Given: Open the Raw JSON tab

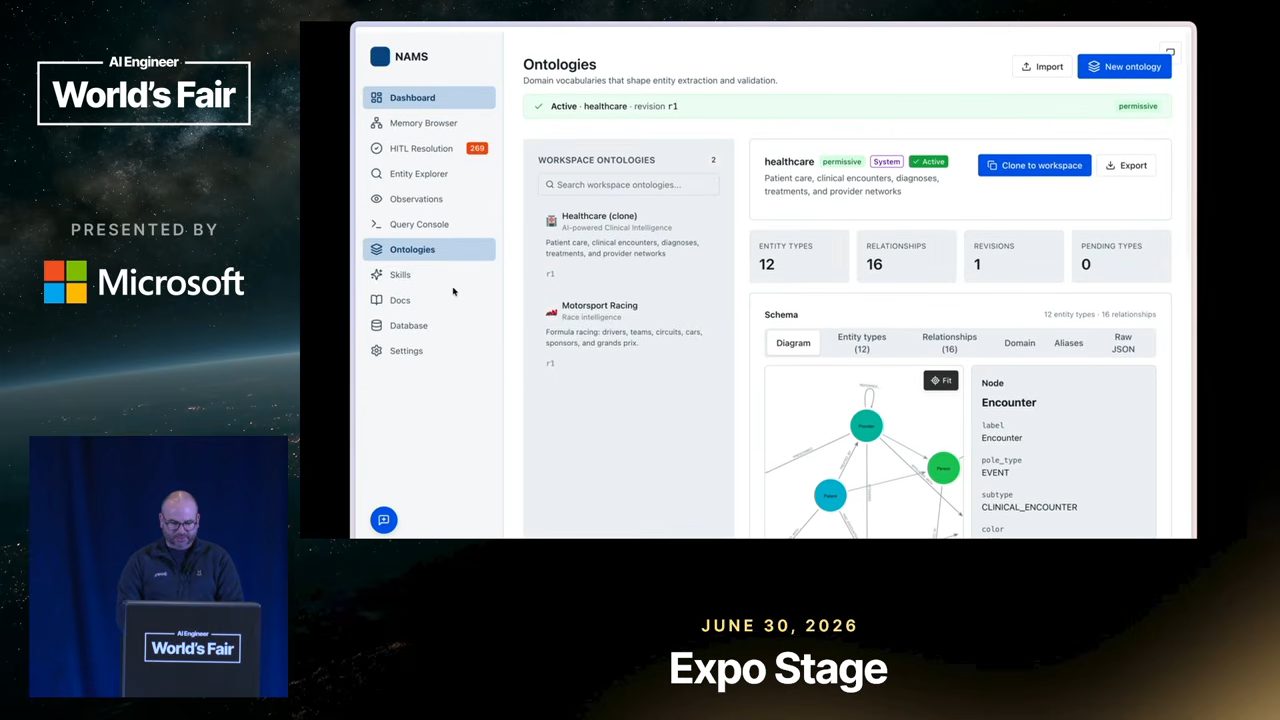Looking at the screenshot, I should 1123,343.
